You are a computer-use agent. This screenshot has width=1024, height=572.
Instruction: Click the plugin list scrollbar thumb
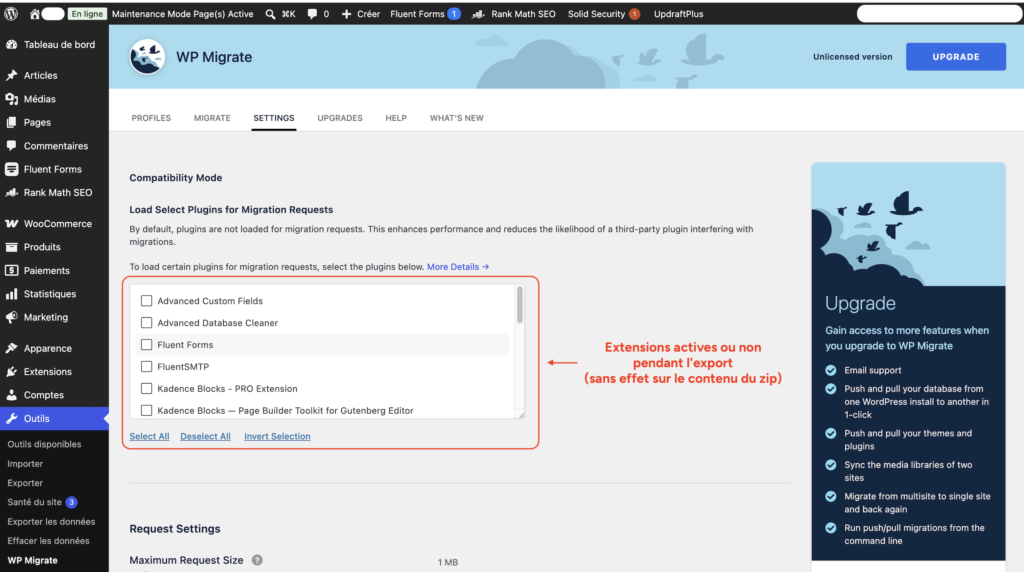tap(520, 304)
